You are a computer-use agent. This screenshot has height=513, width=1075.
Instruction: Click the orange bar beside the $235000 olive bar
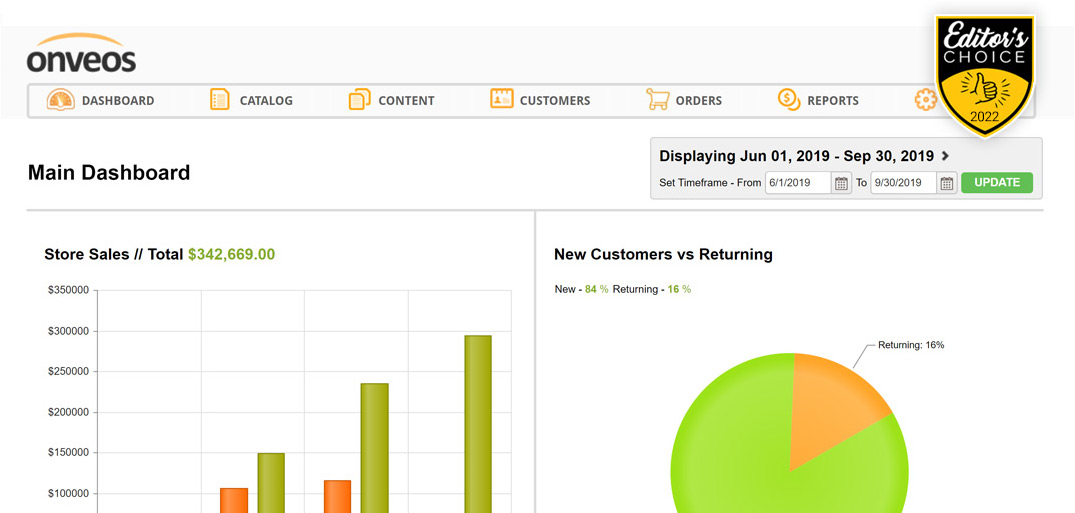337,497
